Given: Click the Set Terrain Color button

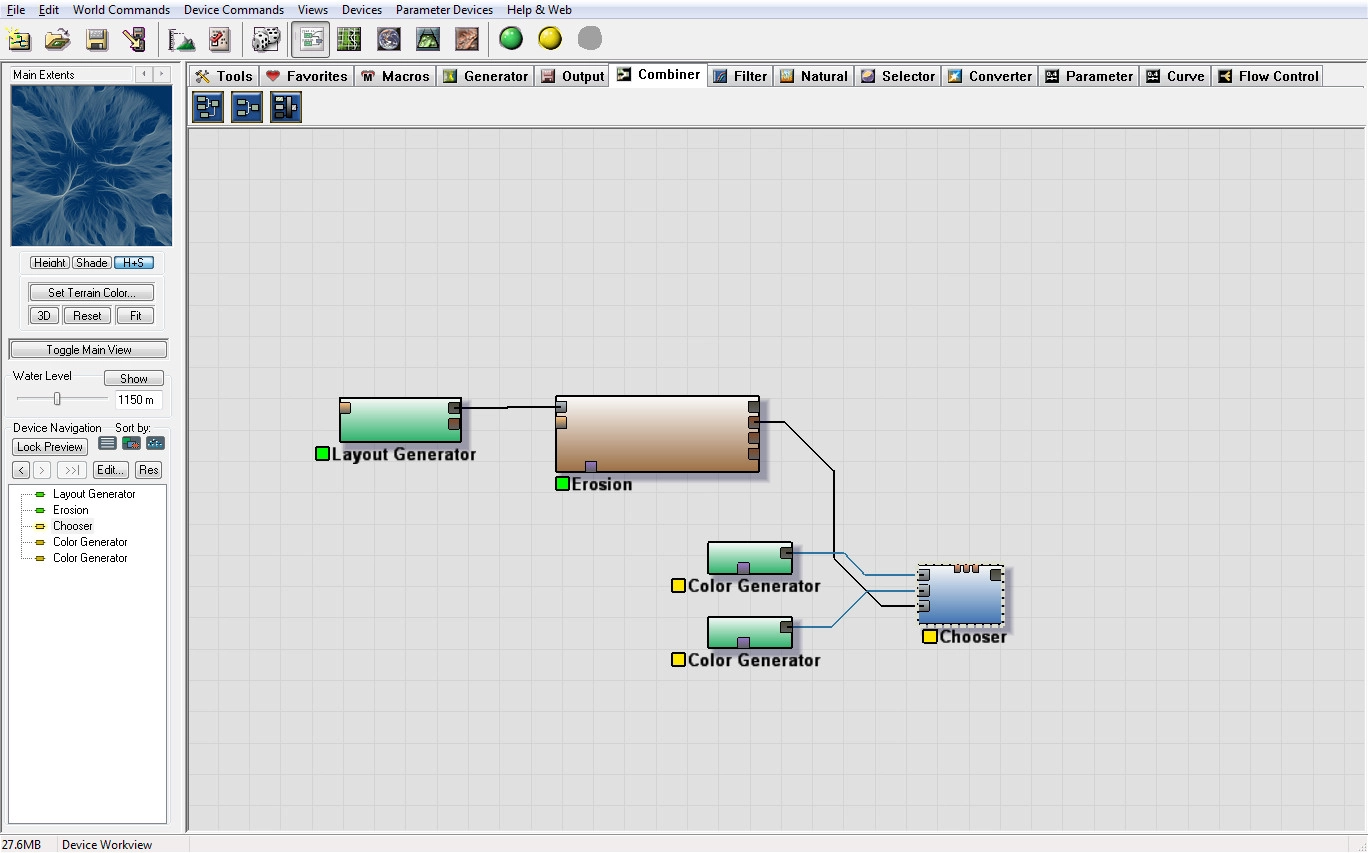Looking at the screenshot, I should tap(91, 293).
